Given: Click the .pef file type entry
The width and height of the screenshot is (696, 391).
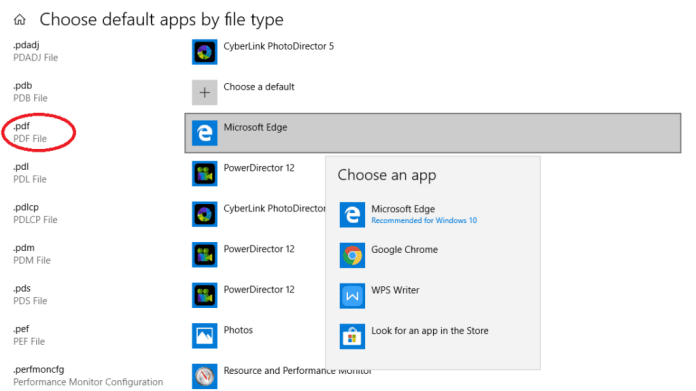Looking at the screenshot, I should (29, 335).
